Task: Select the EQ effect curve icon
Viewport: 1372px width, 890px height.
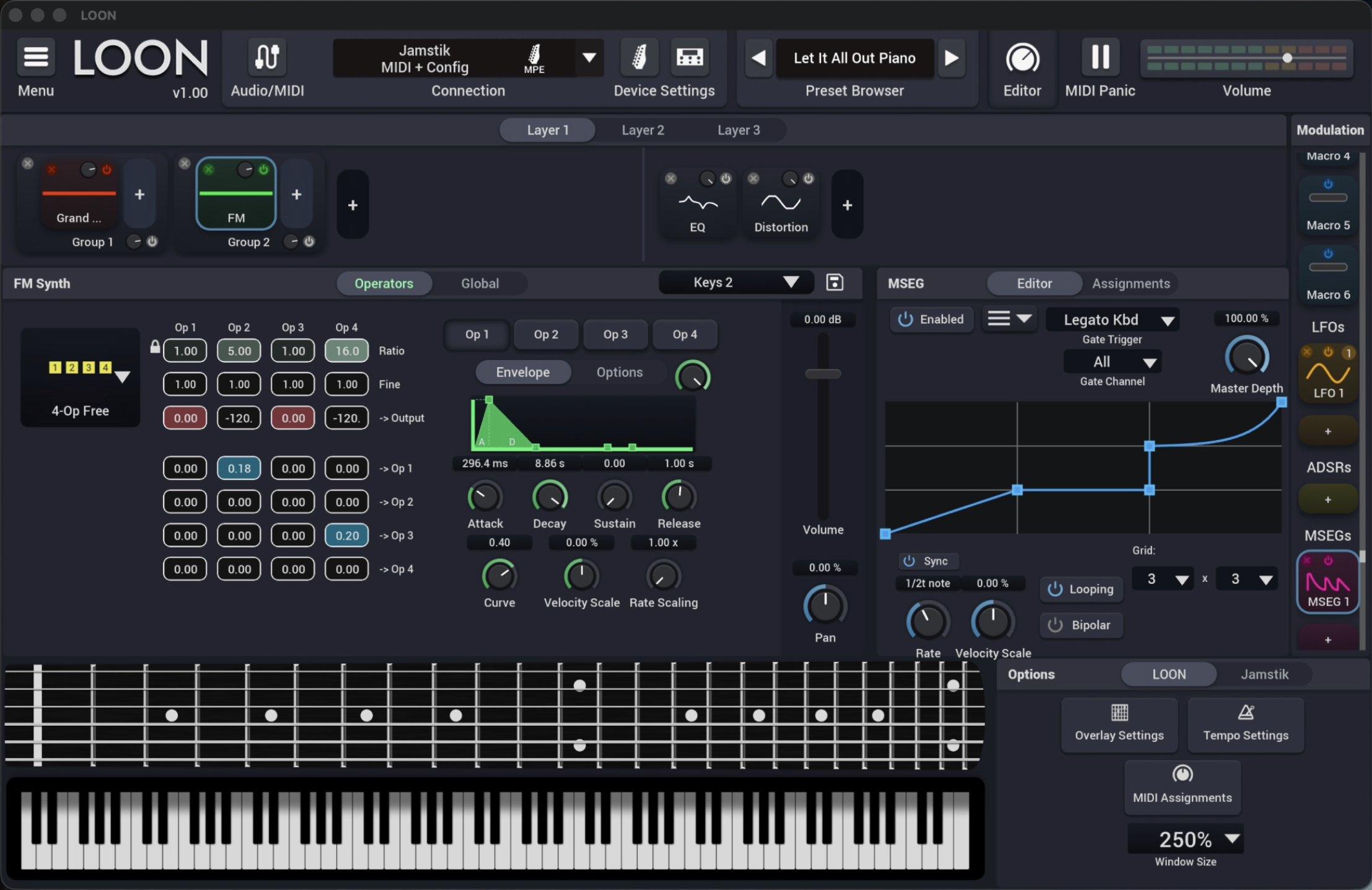Action: [698, 203]
